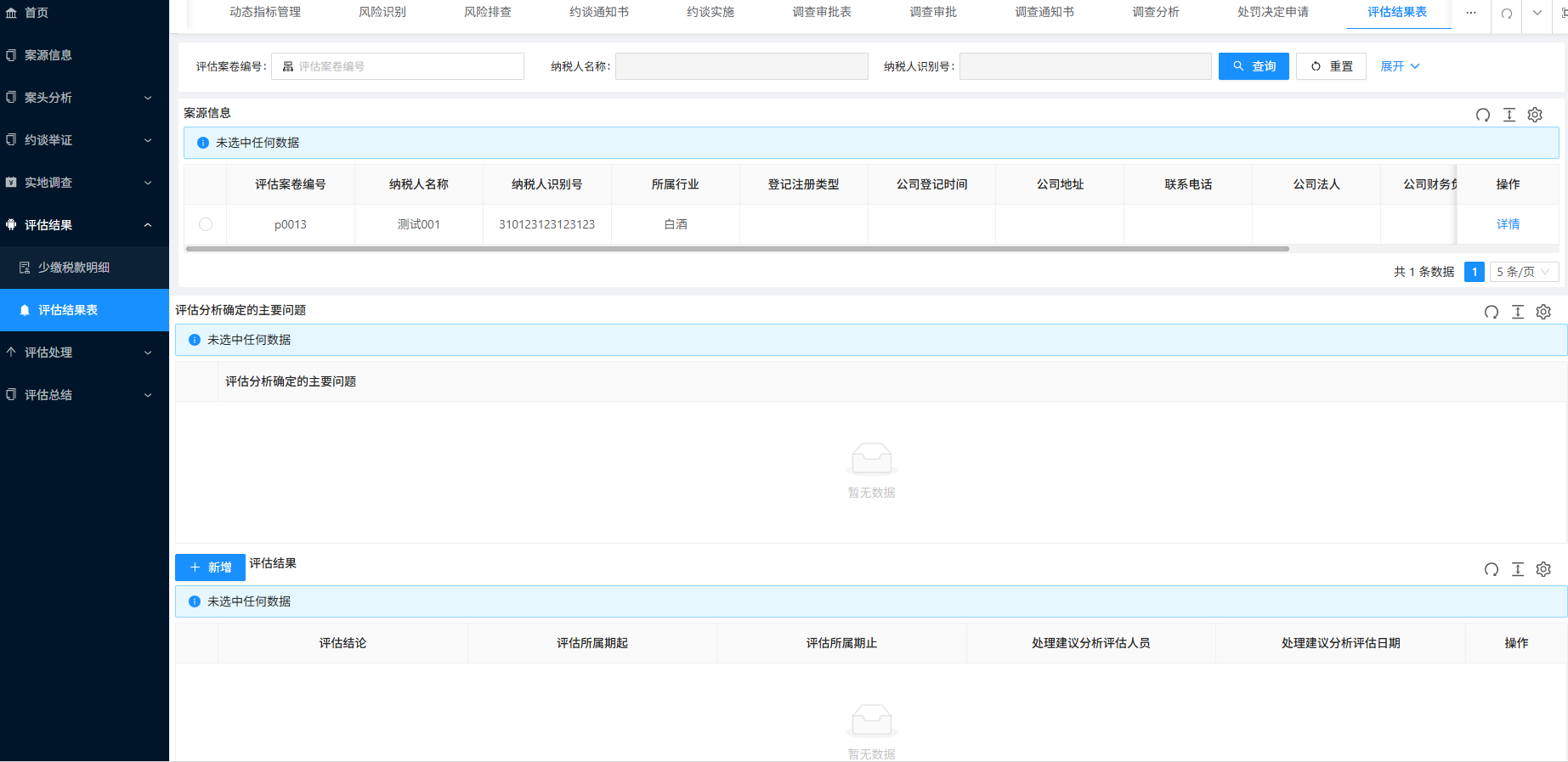
Task: Click density icon in 案源信息 table header
Action: (1509, 115)
